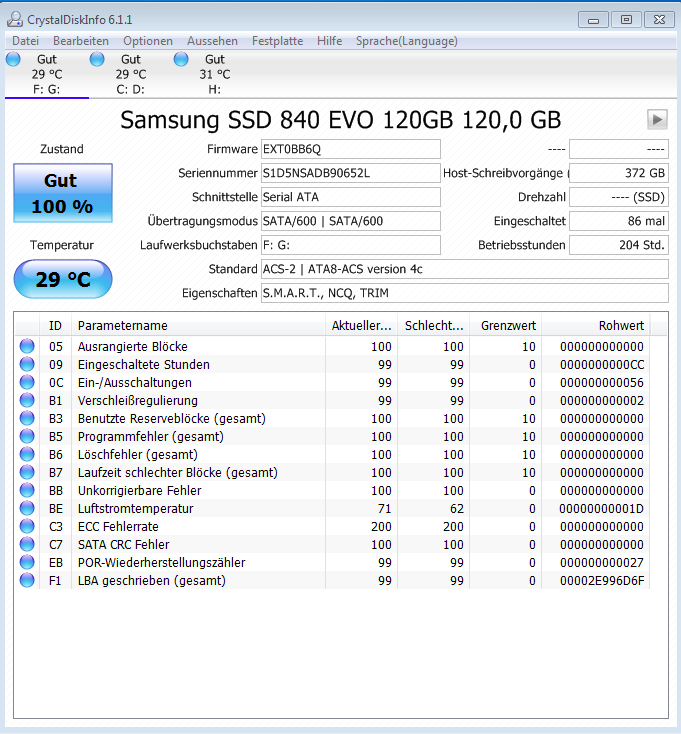Viewport: 681px width, 734px height.
Task: Click the Schlecht... column header
Action: pos(433,325)
